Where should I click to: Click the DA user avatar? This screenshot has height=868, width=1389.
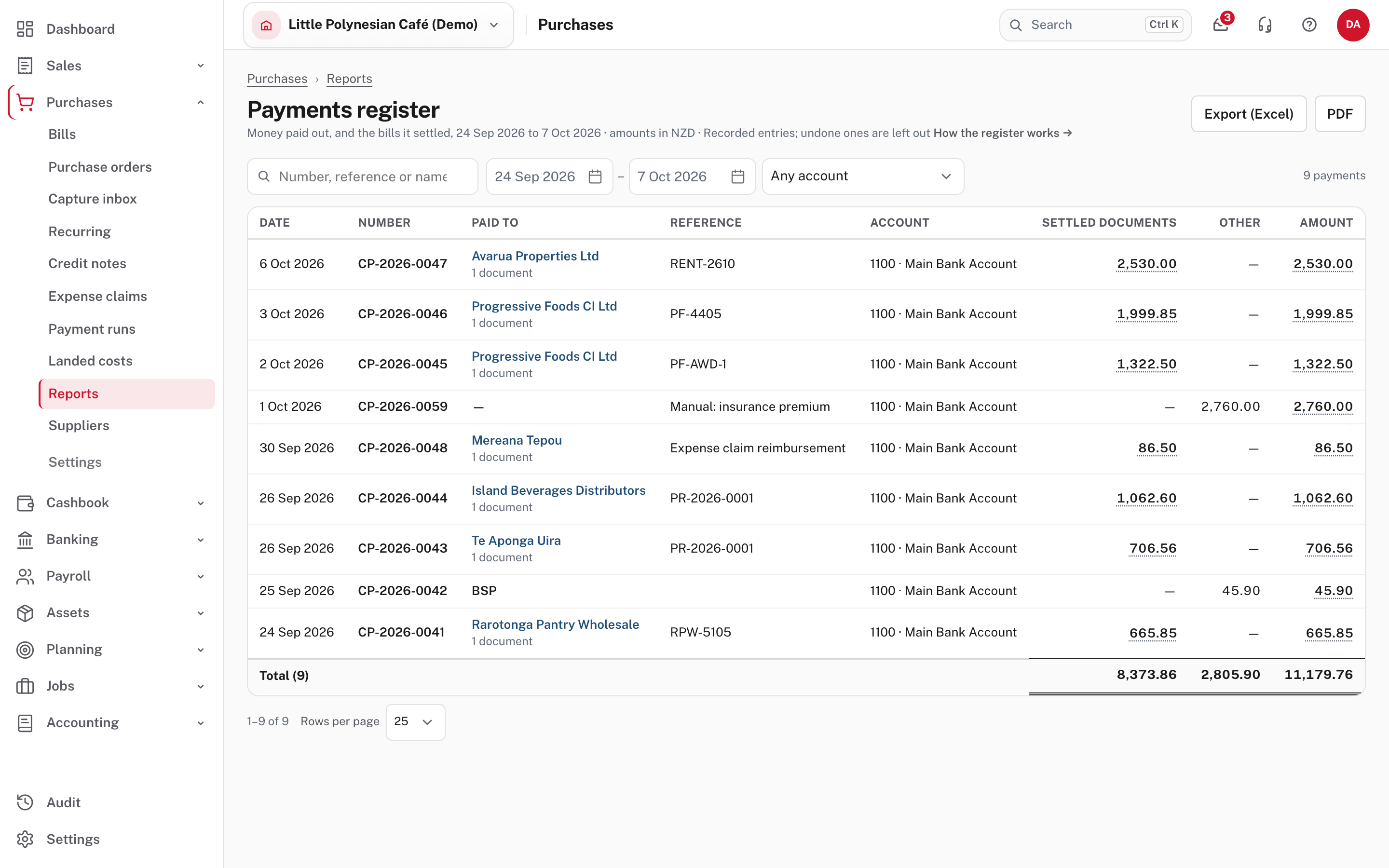click(1353, 25)
